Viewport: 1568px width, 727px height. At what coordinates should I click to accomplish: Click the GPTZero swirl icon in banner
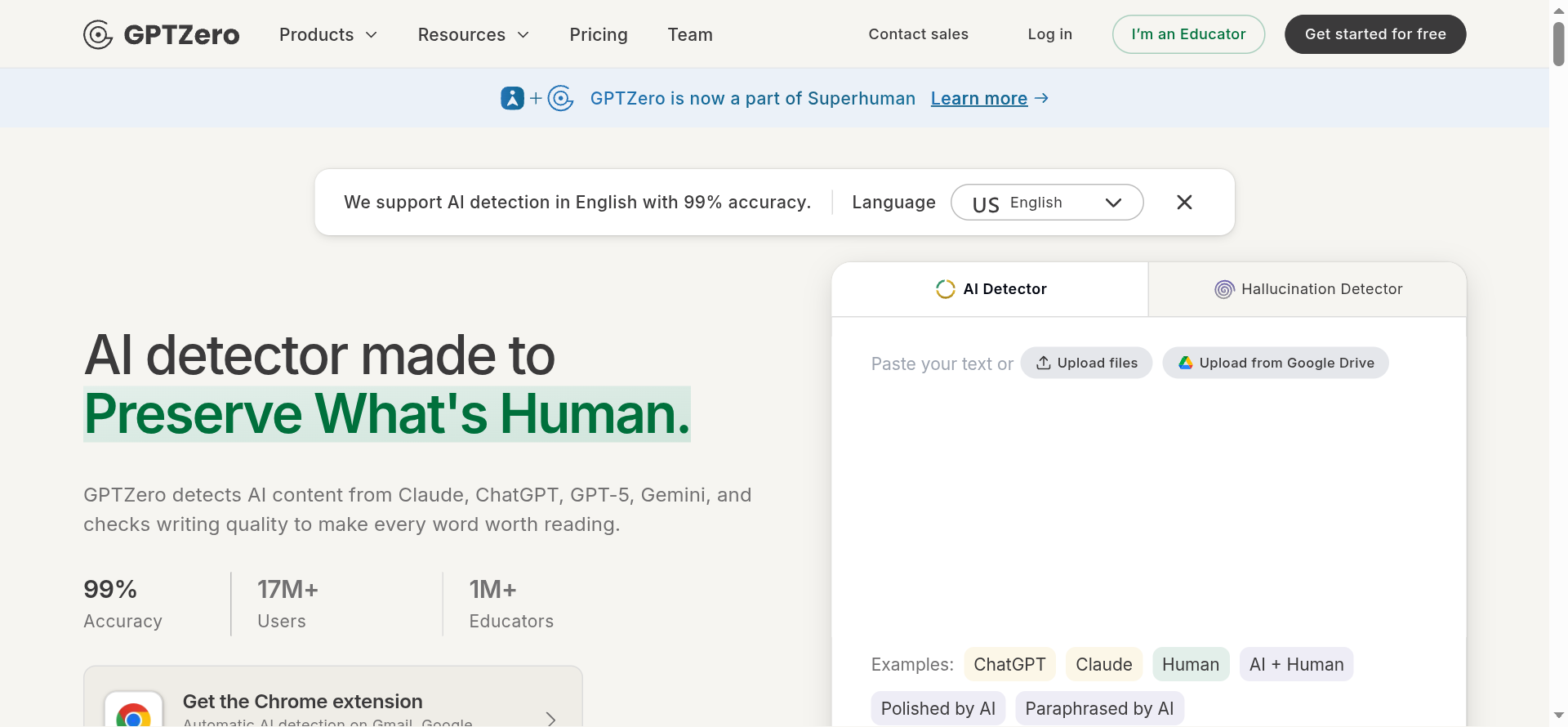click(x=561, y=98)
